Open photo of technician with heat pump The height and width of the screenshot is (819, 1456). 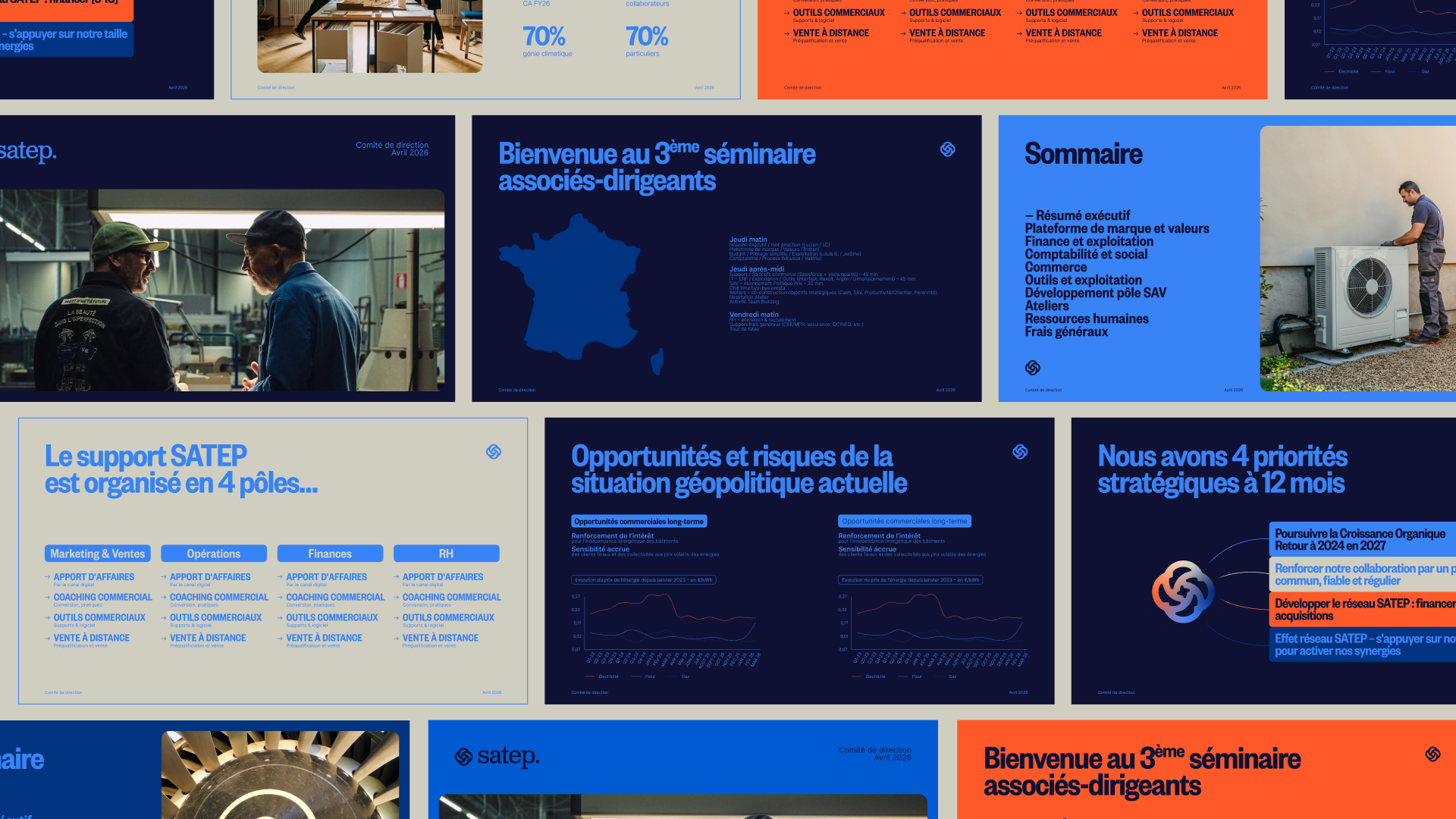point(1357,259)
